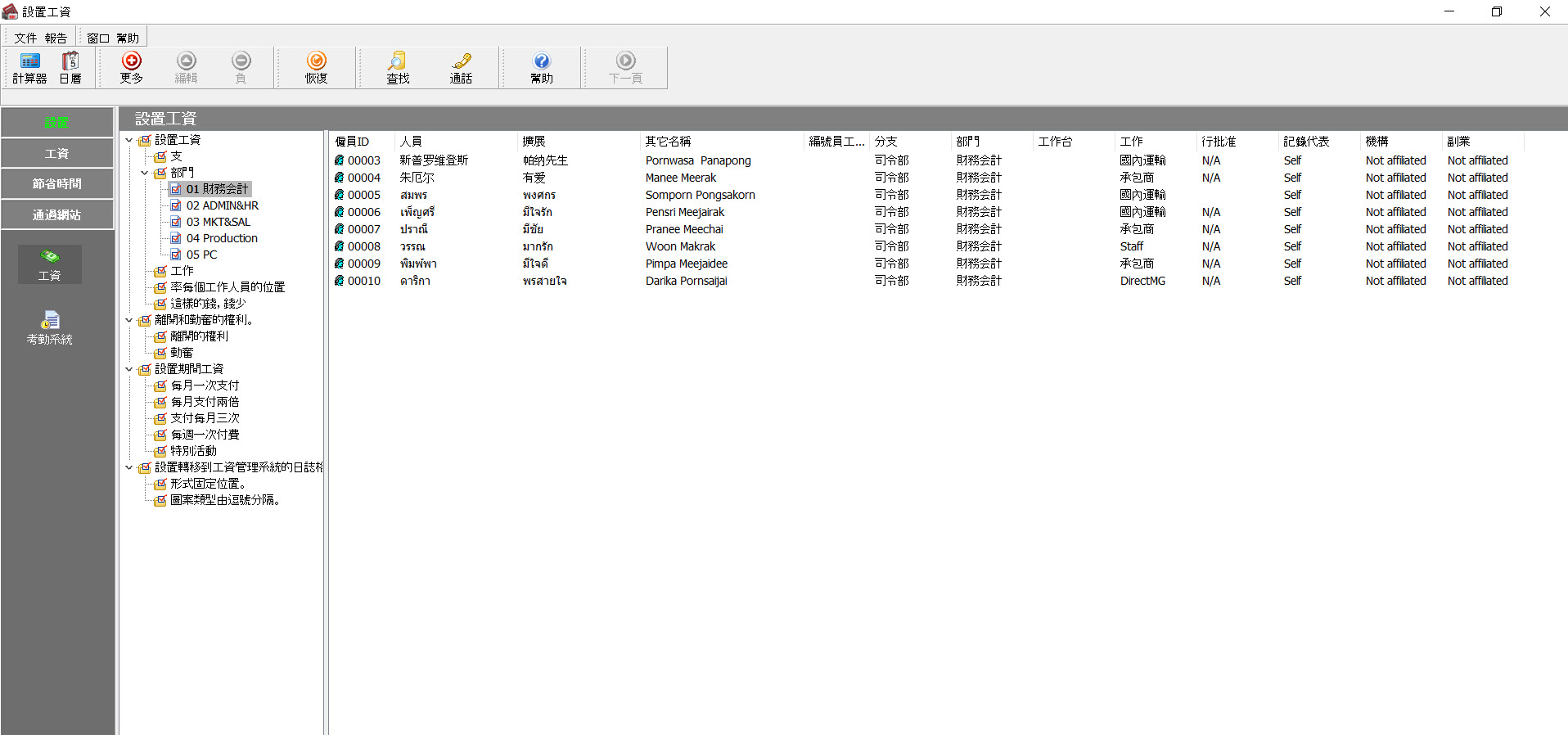Click folder icon beside 離開的權利
This screenshot has height=735, width=1568.
coord(160,336)
